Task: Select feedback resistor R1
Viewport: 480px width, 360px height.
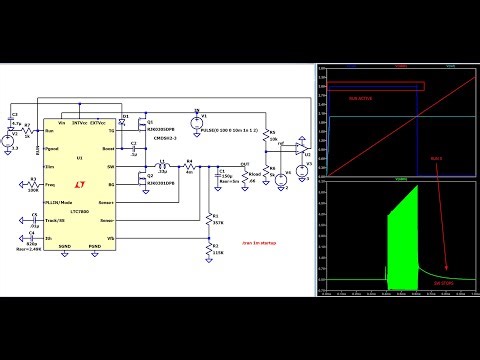Action: coord(209,219)
